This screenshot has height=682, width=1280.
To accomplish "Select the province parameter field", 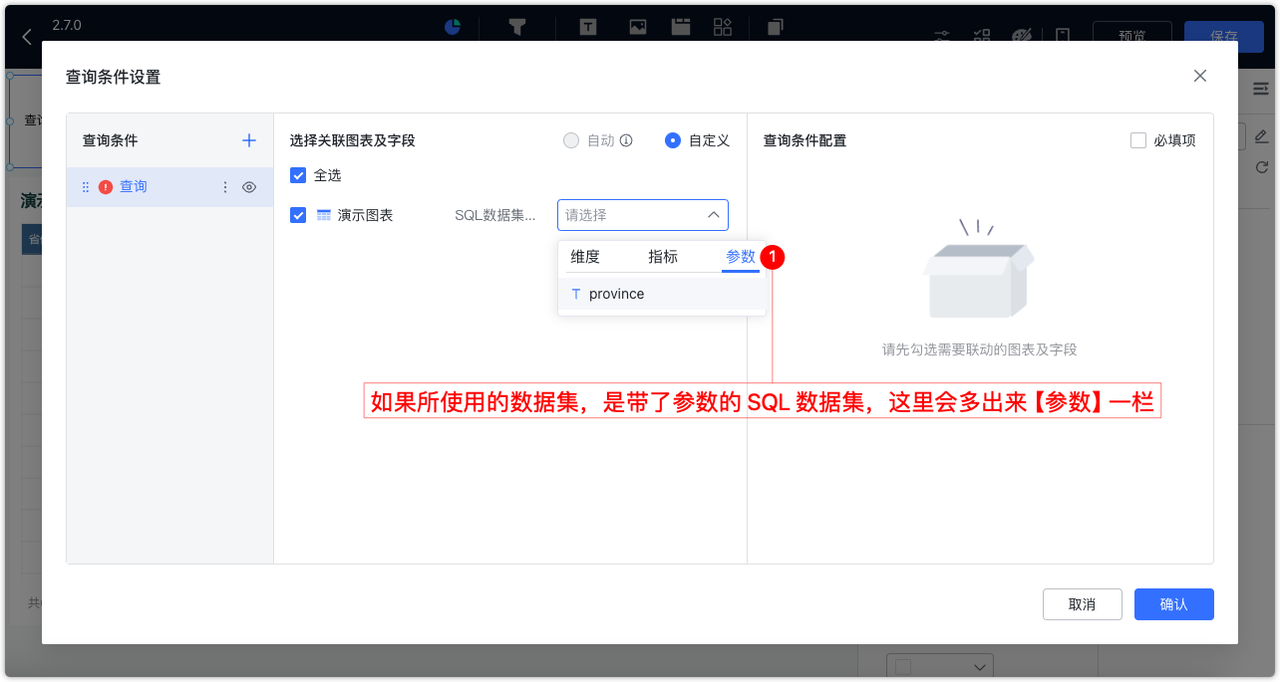I will point(617,293).
